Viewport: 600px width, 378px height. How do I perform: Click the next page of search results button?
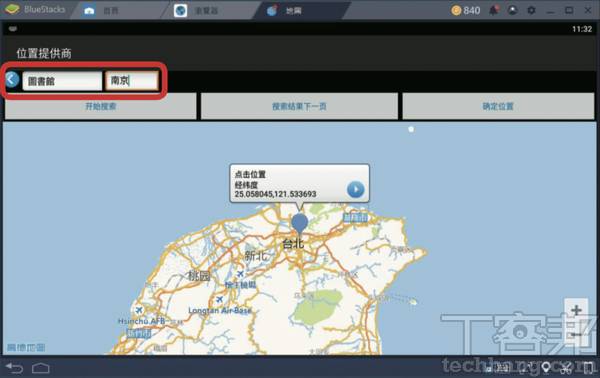tap(299, 106)
